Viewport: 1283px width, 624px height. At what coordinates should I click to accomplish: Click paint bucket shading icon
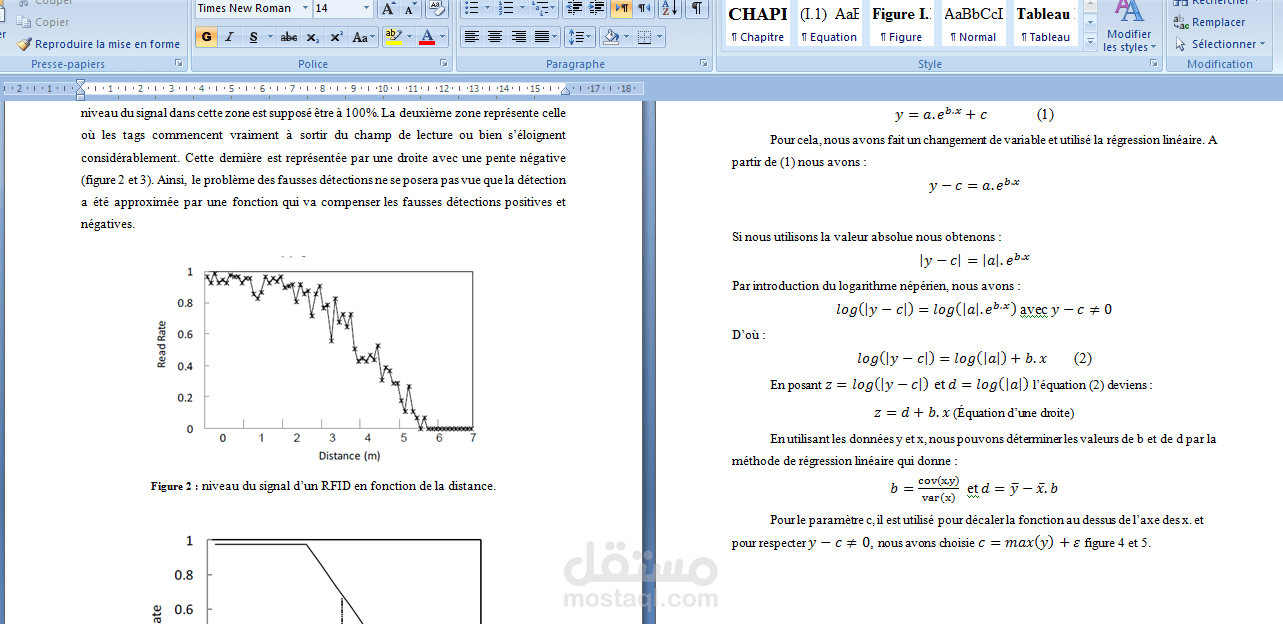coord(609,37)
